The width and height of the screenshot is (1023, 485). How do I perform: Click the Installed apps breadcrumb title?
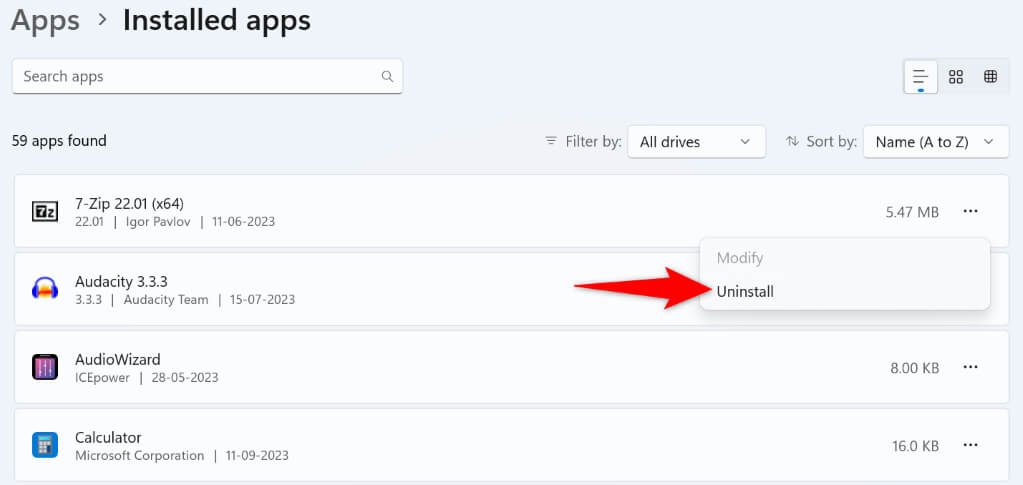[216, 20]
